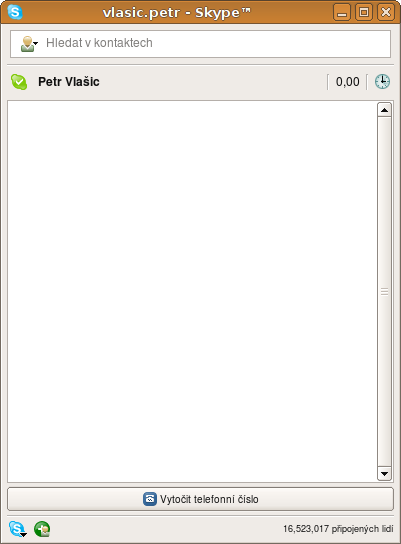Click the blue phone icon on dial button

click(150, 499)
